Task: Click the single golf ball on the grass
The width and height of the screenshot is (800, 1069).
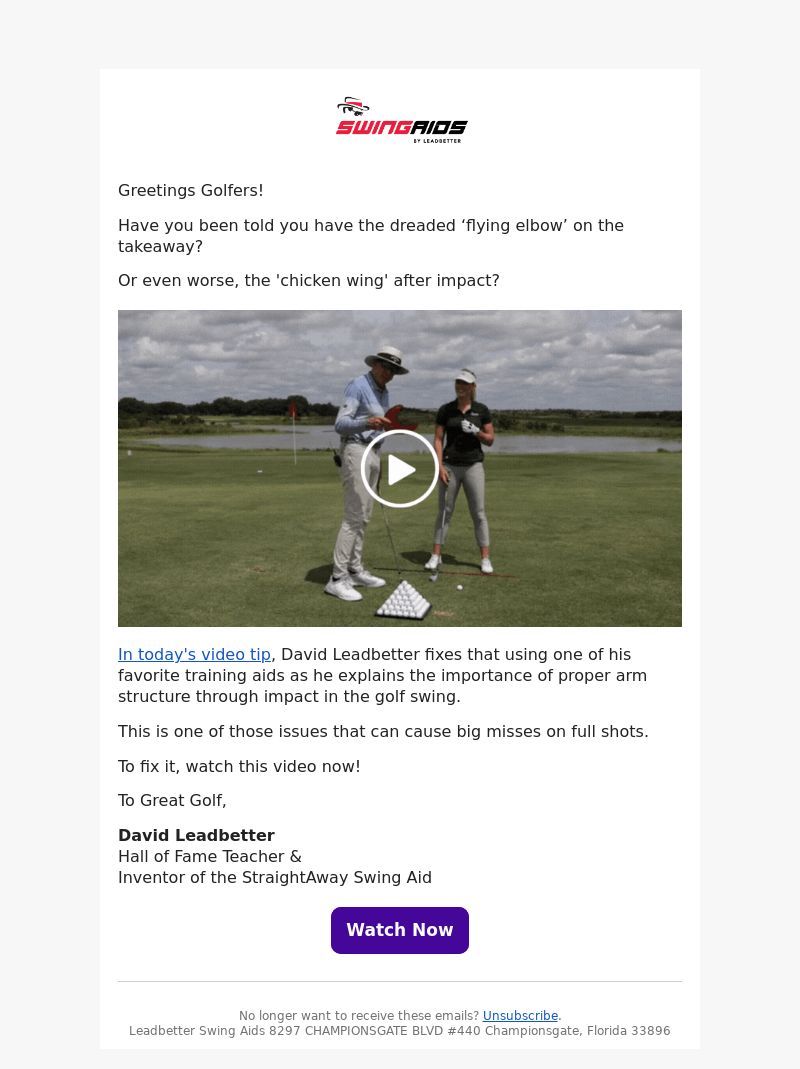Action: (x=460, y=586)
